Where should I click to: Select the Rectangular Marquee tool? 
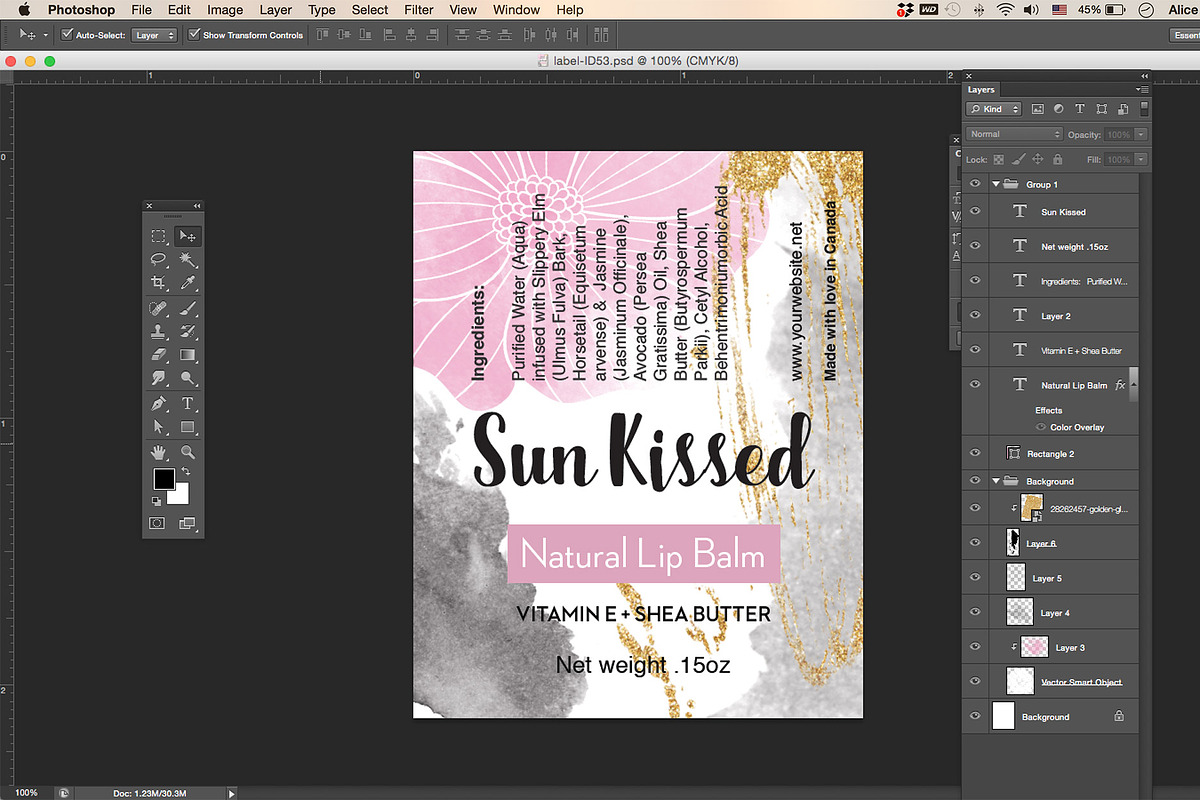[x=158, y=237]
